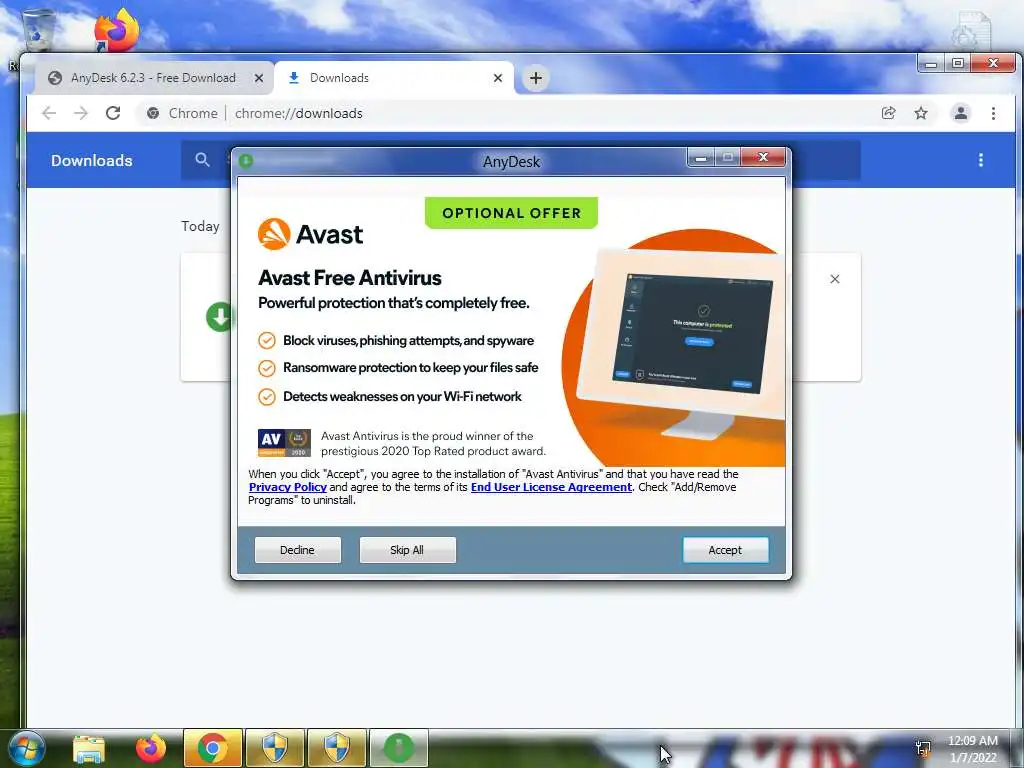This screenshot has width=1024, height=768.
Task: Click the green download file icon
Action: coord(220,317)
